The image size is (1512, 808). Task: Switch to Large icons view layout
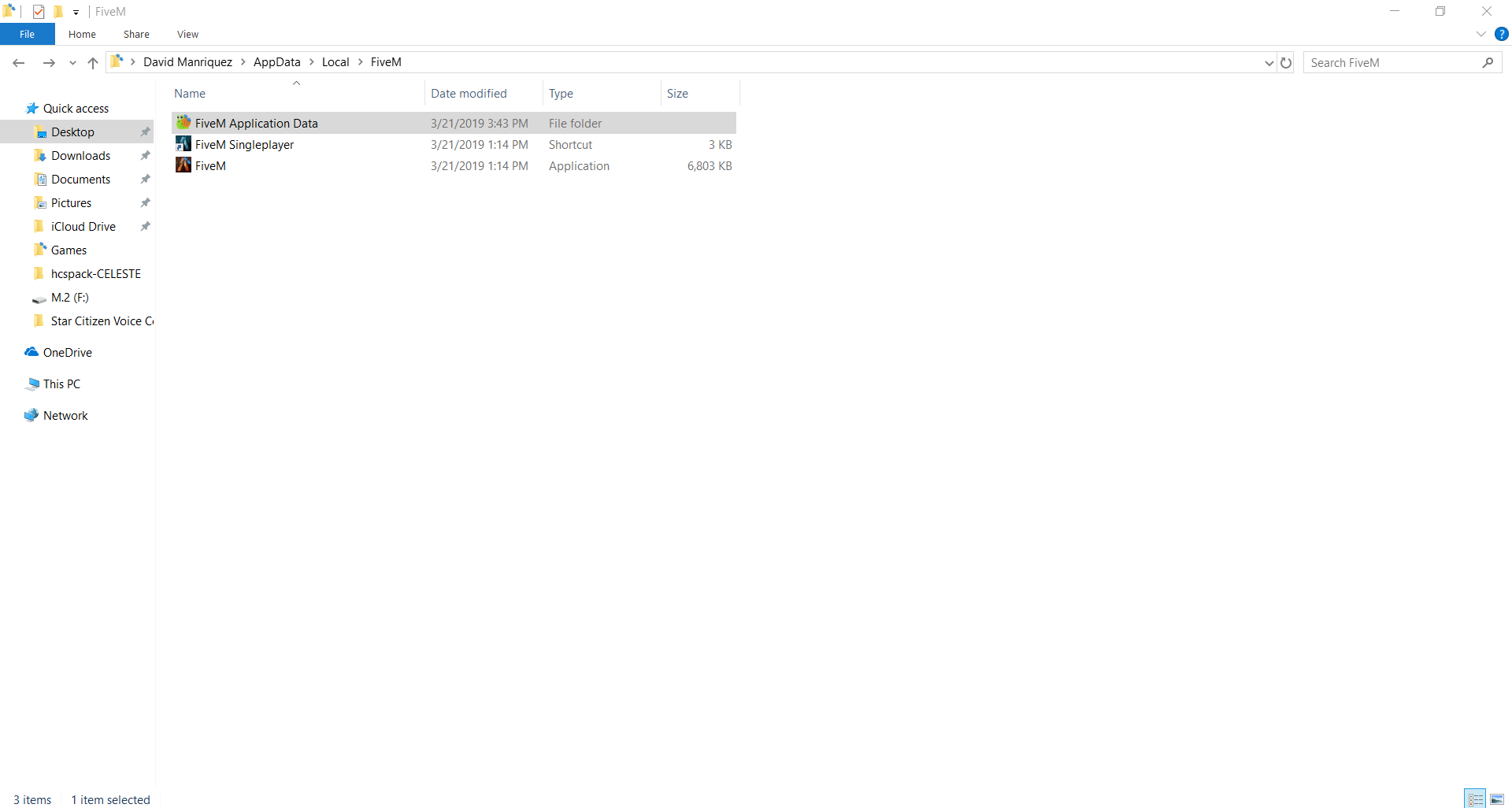(x=1497, y=799)
